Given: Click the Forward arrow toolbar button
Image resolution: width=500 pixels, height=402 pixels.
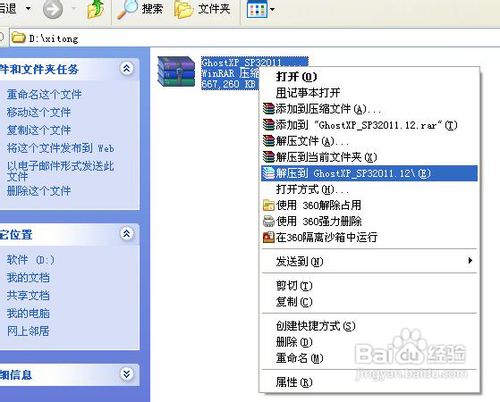Looking at the screenshot, I should point(53,9).
